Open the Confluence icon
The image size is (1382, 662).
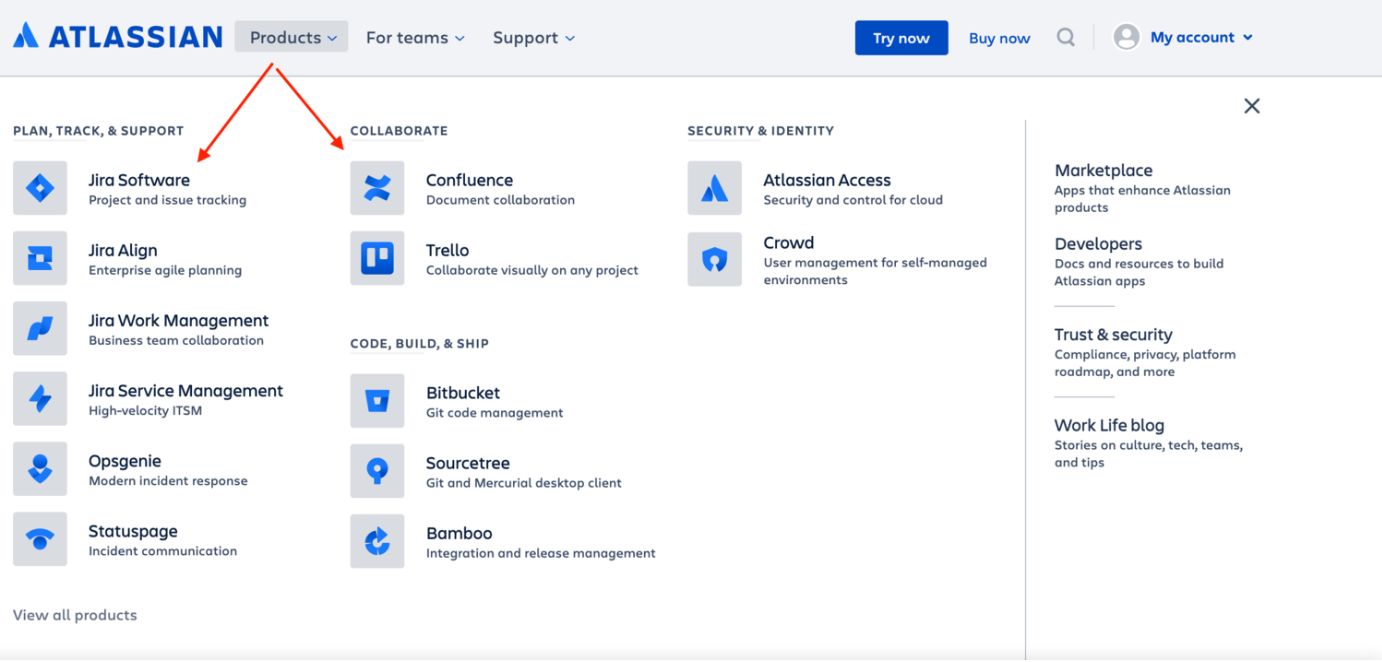tap(377, 188)
